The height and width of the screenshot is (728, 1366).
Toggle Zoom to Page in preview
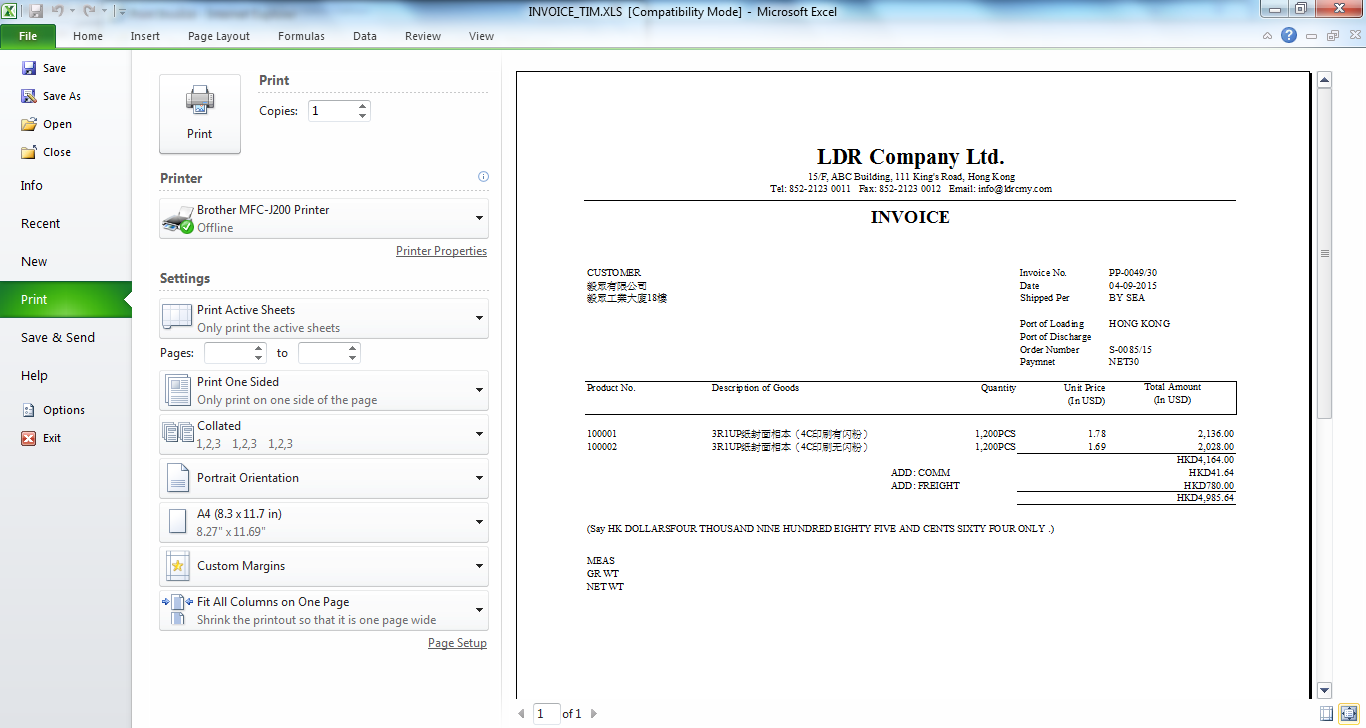pos(1347,713)
